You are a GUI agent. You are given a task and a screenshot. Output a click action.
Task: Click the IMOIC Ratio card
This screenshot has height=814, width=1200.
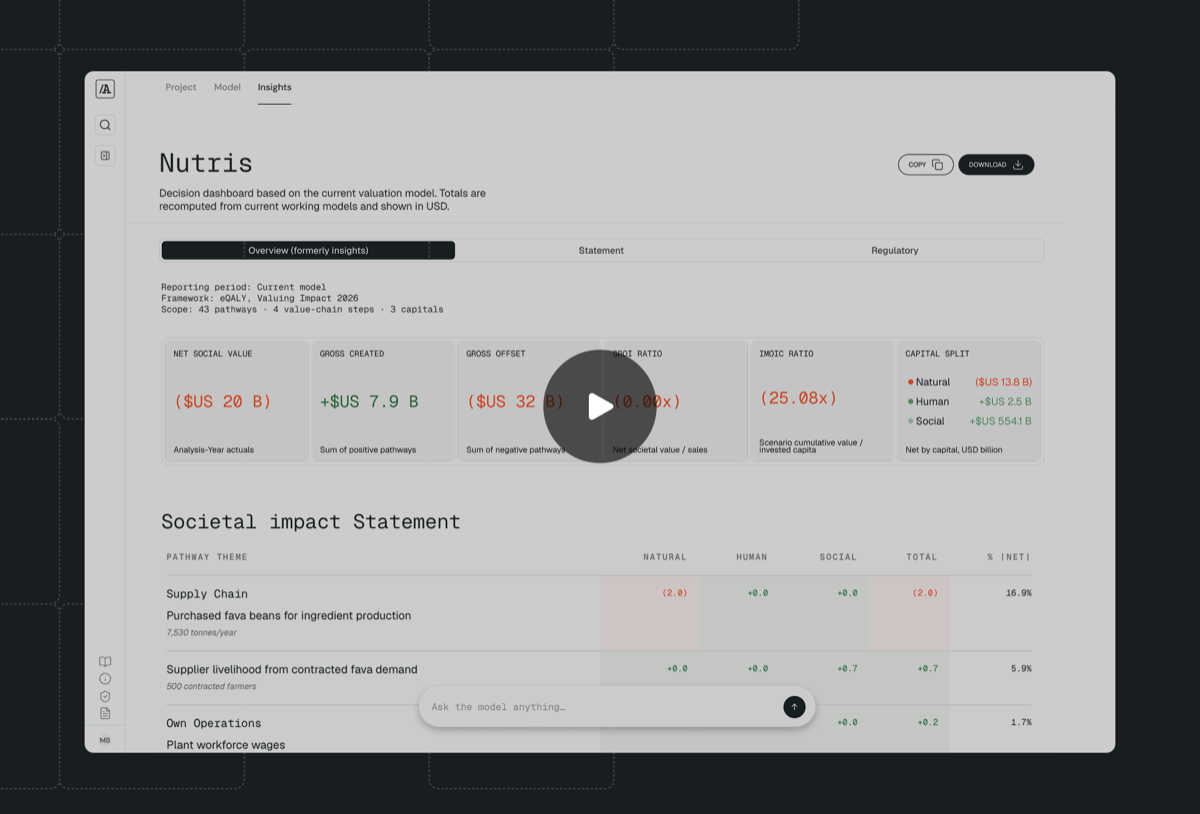coord(822,401)
